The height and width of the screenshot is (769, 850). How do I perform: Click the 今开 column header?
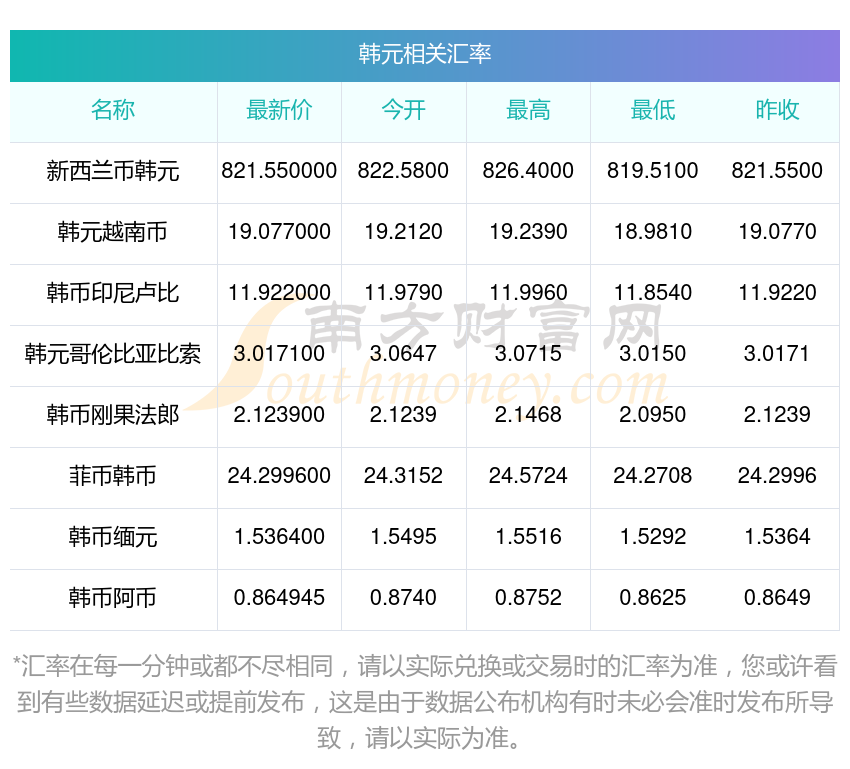(x=403, y=110)
